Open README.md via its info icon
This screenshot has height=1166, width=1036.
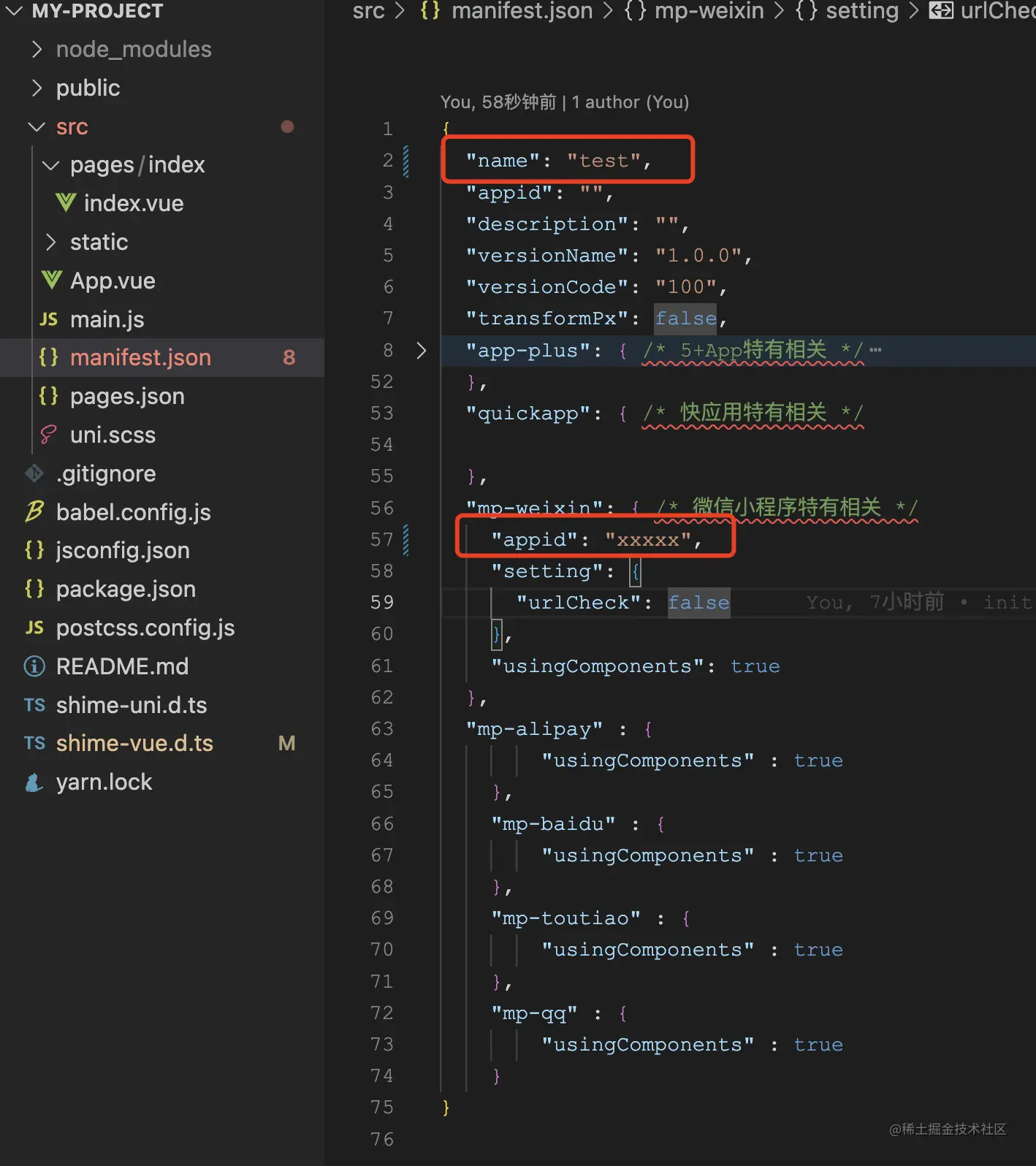tap(34, 666)
